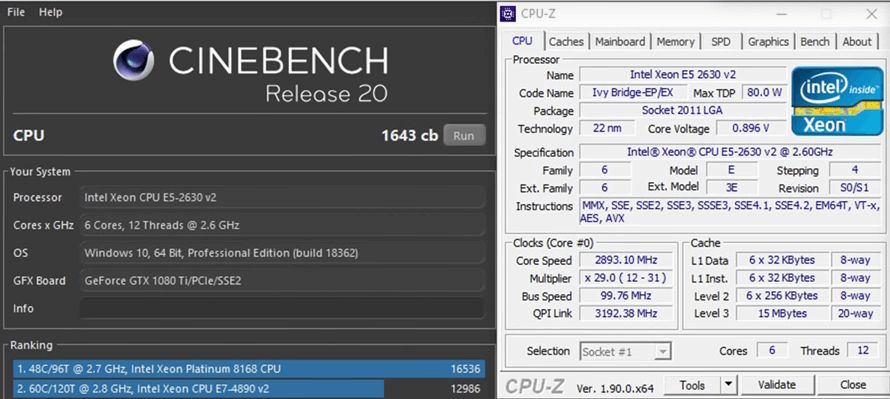
Task: Go to the Graphics tab
Action: [x=768, y=41]
